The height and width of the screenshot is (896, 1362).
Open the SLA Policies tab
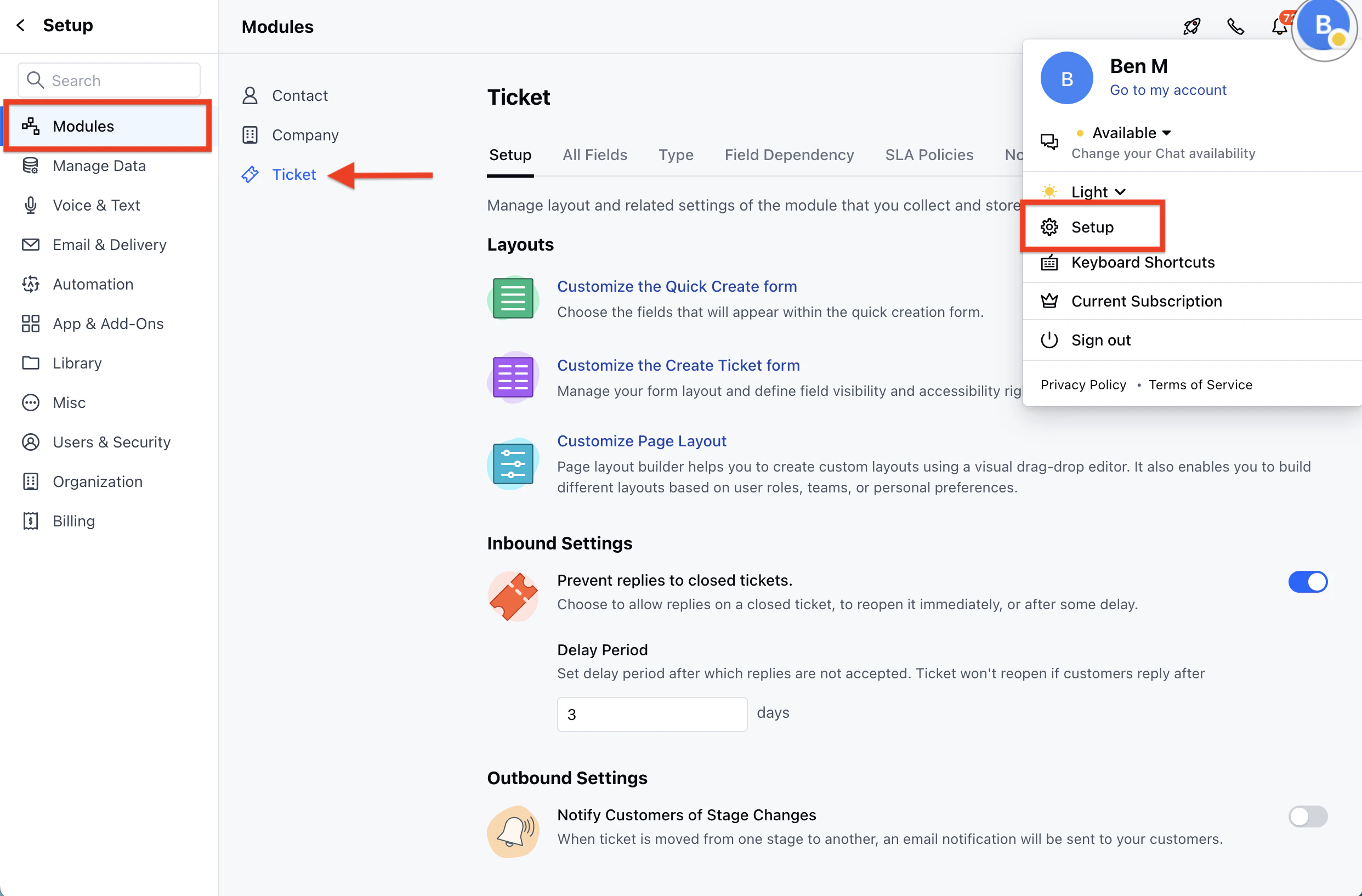[x=929, y=155]
